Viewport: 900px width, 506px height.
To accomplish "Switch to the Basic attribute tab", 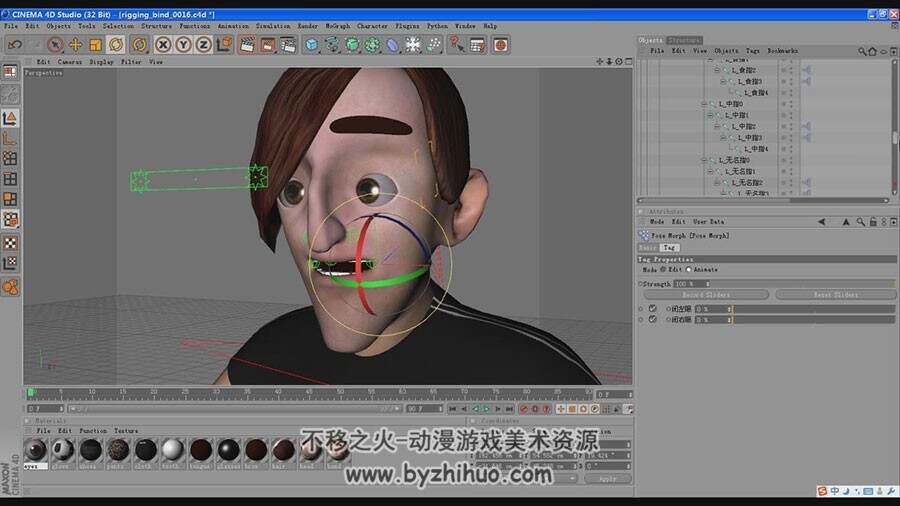I will click(x=647, y=247).
